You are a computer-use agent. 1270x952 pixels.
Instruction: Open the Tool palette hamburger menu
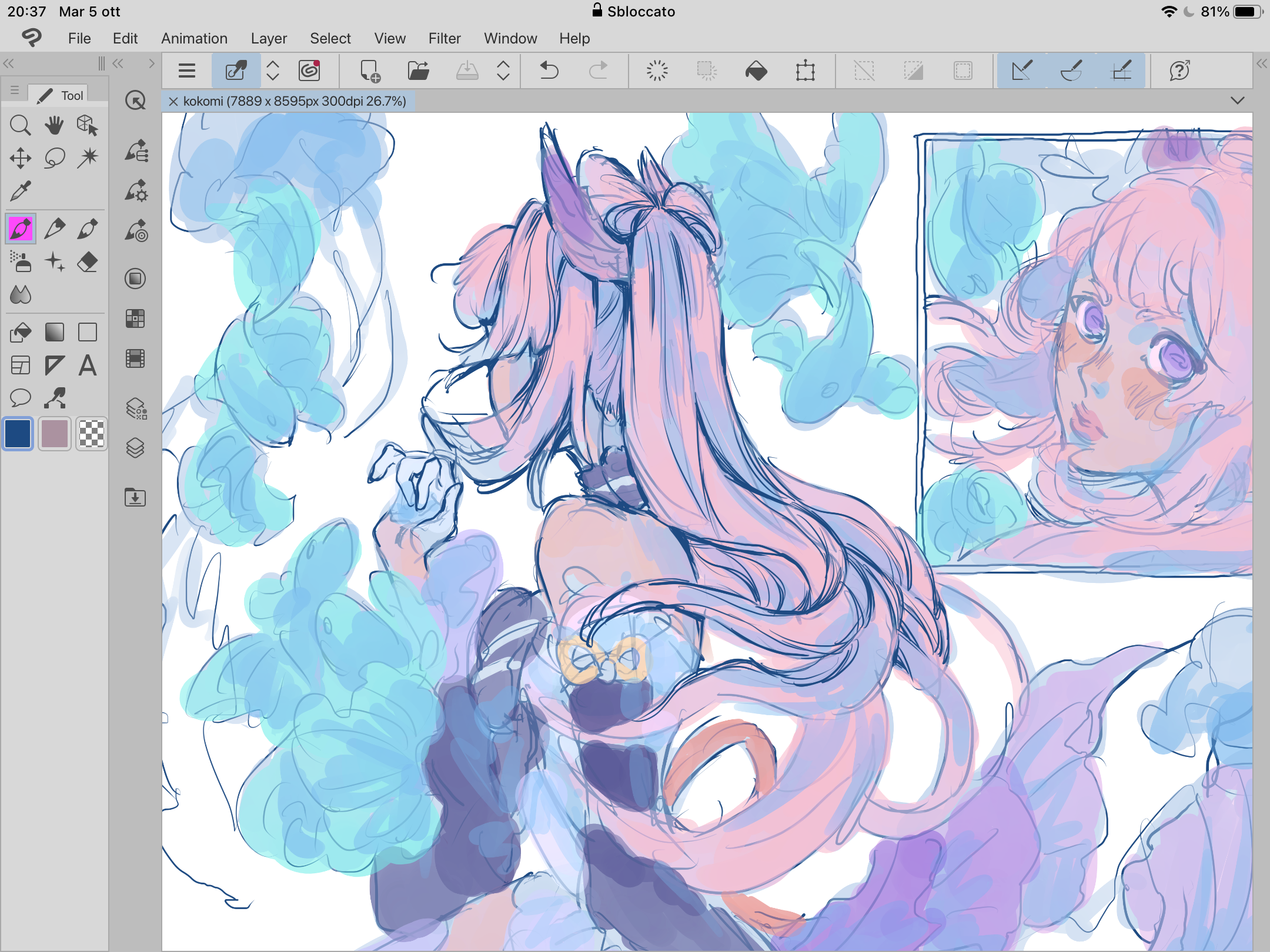tap(15, 91)
